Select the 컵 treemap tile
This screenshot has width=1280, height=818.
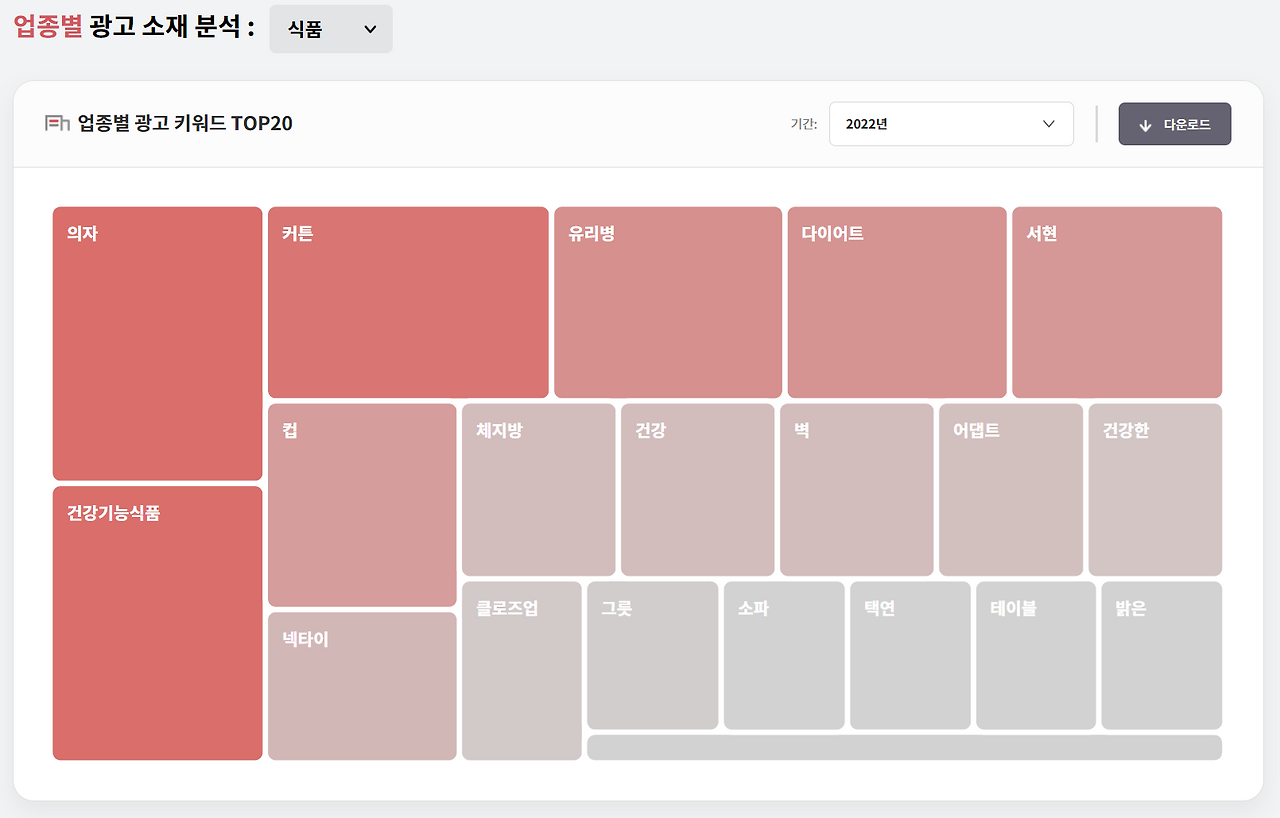pos(362,505)
